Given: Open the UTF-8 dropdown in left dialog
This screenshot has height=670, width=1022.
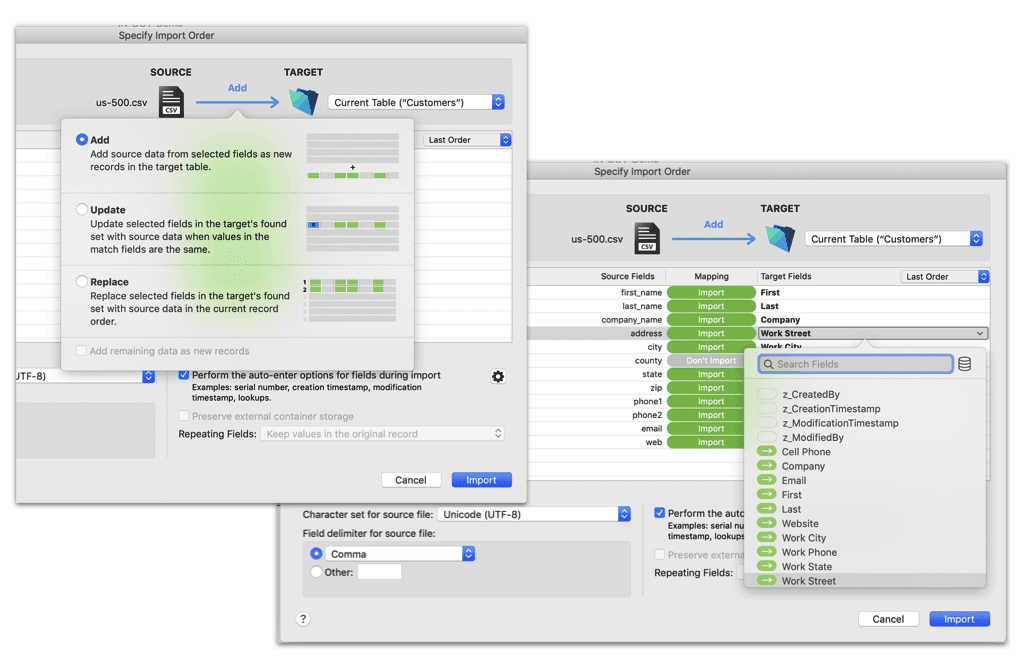Looking at the screenshot, I should click(86, 376).
